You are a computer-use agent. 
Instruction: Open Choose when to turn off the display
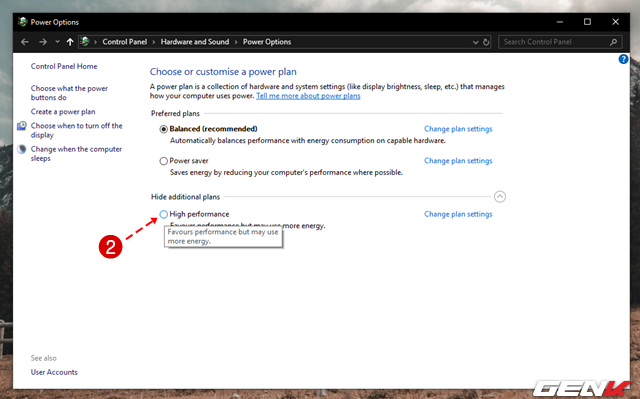tap(76, 131)
